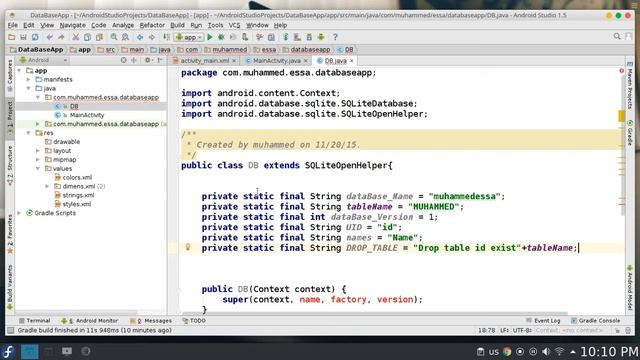Image resolution: width=640 pixels, height=360 pixels.
Task: Open the Gradle Console button
Action: click(x=596, y=321)
